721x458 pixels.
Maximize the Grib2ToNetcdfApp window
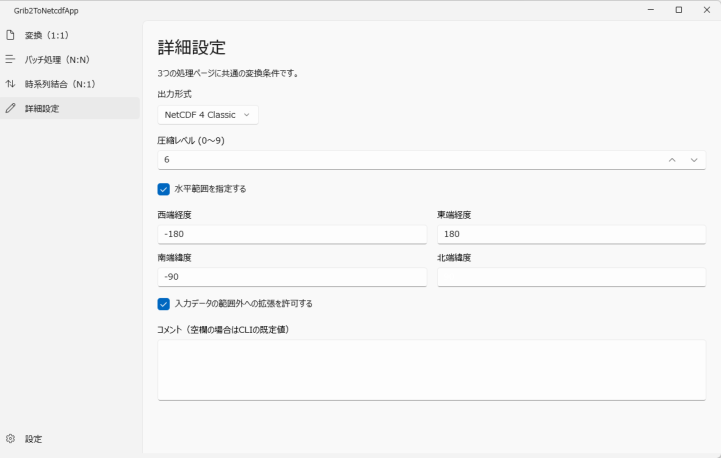pos(679,10)
